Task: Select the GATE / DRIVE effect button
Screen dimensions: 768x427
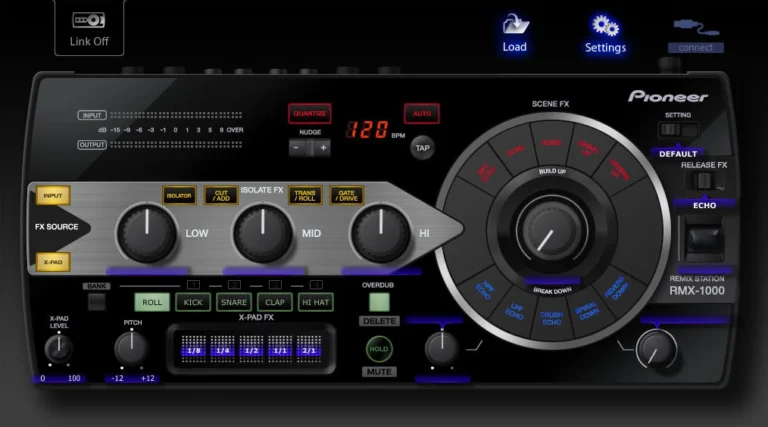Action: tap(347, 195)
